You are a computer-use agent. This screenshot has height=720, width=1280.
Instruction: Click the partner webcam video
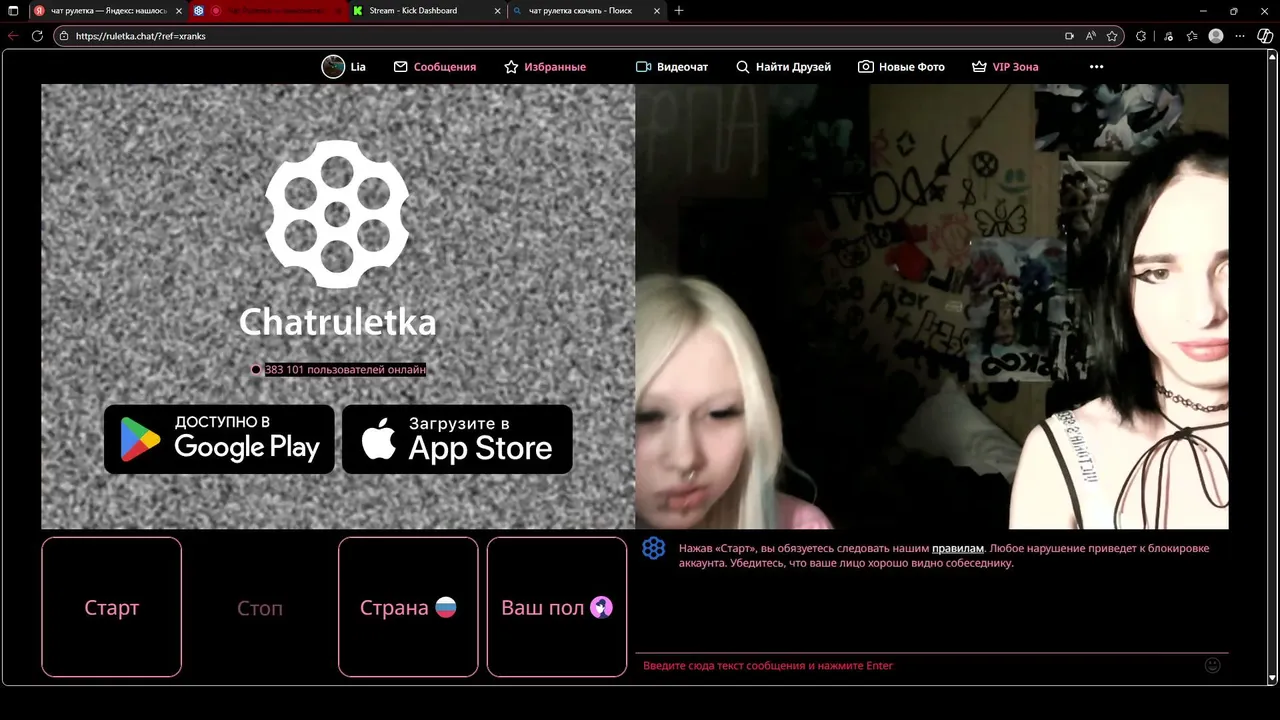click(x=932, y=306)
